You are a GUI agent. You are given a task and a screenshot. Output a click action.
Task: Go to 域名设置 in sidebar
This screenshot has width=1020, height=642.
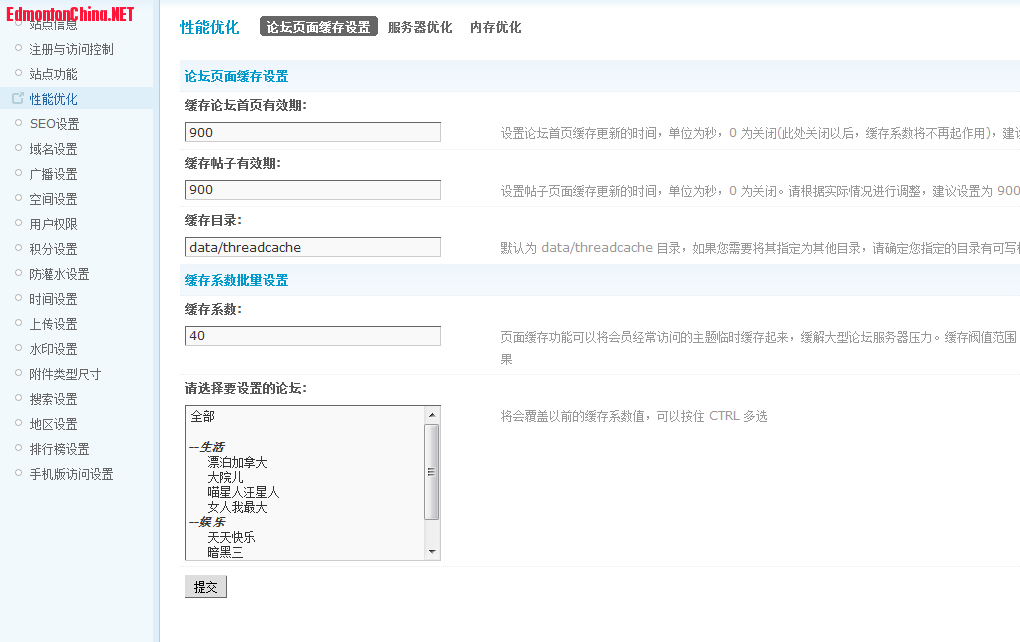click(x=53, y=149)
